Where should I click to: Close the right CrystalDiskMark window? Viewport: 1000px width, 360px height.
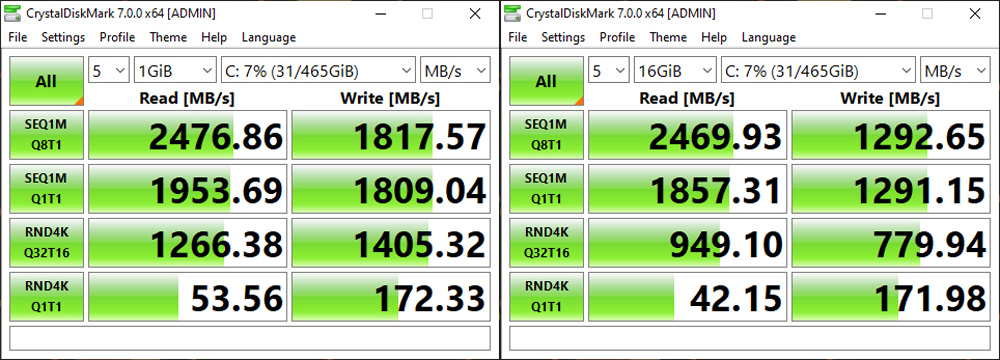[x=975, y=13]
